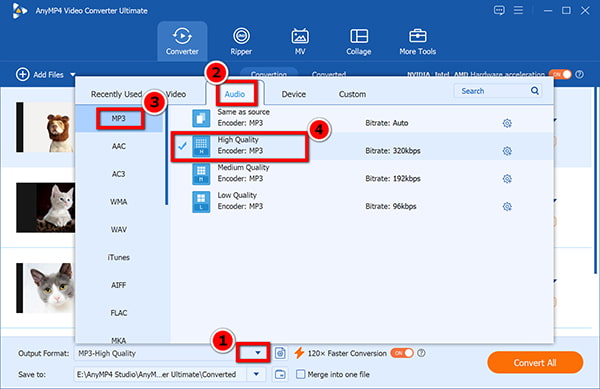Open the Collage tool icon
Image resolution: width=600 pixels, height=389 pixels.
tap(359, 36)
